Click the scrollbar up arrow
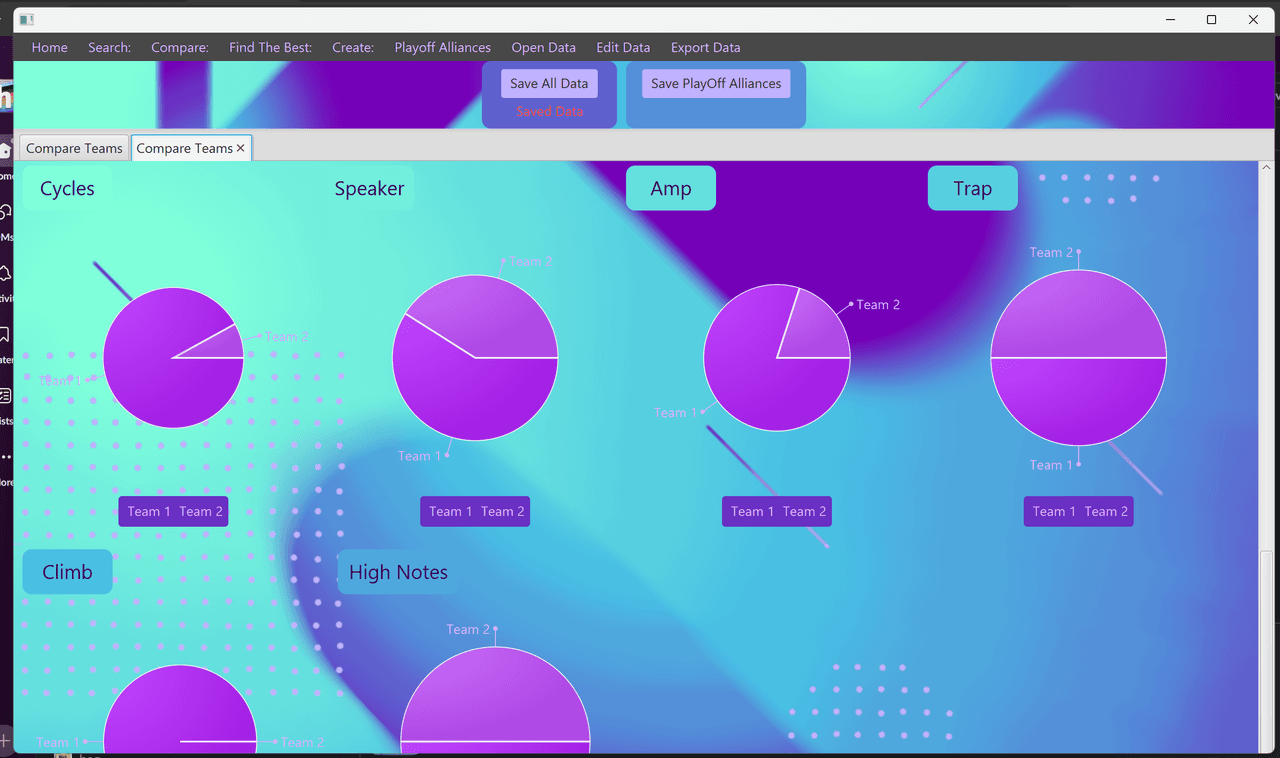 [x=1266, y=168]
